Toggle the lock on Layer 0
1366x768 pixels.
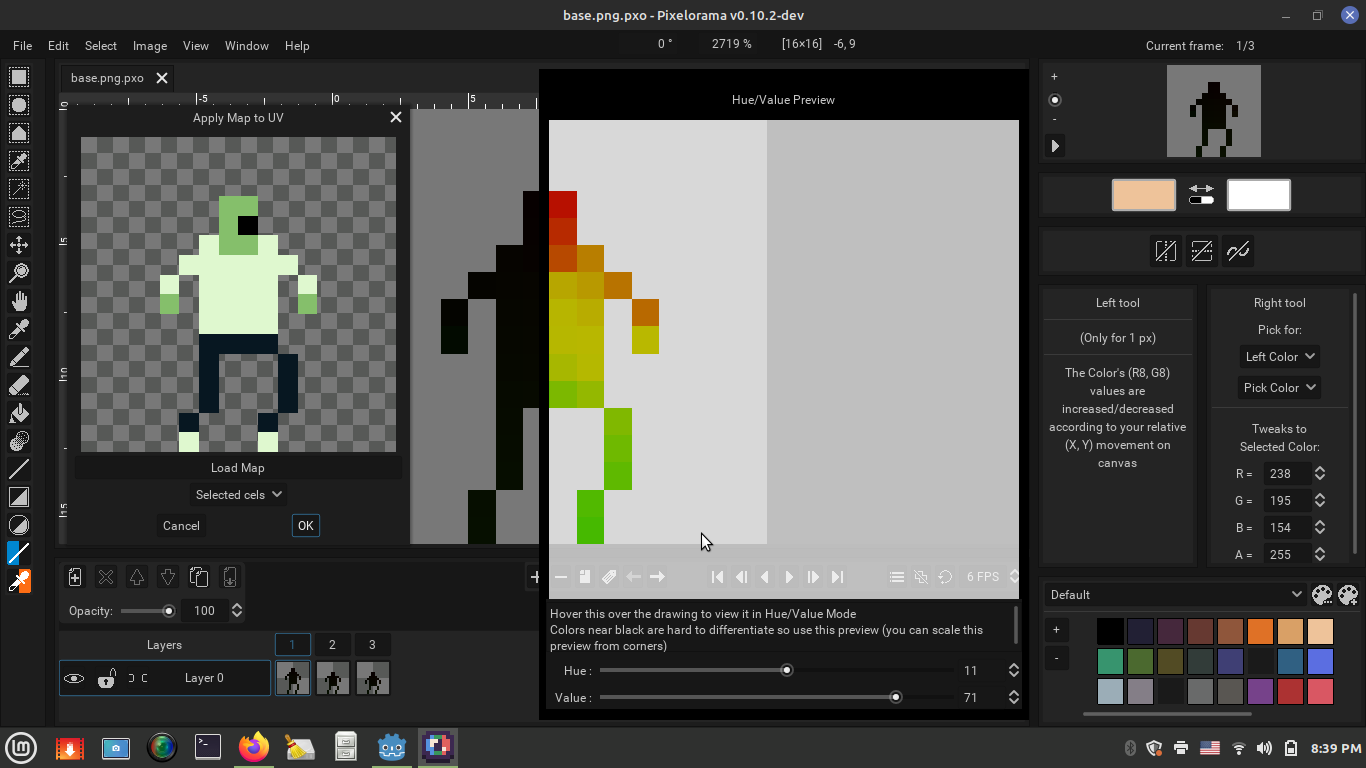(x=107, y=678)
